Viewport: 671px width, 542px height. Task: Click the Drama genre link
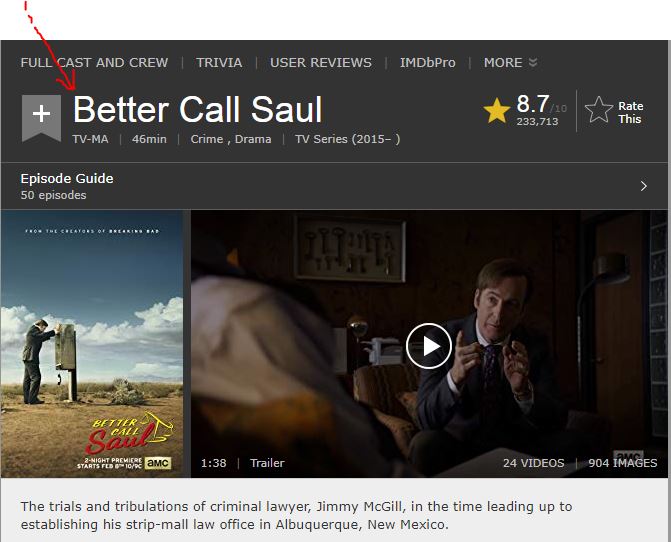point(253,139)
